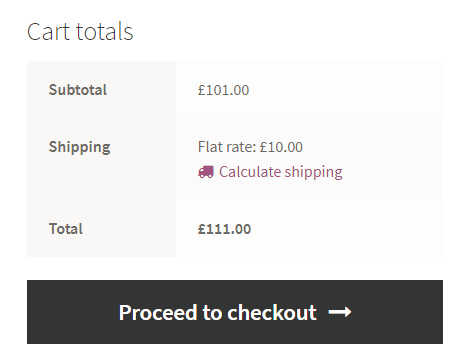
Task: Click the bold £111.00 total amount
Action: (x=224, y=229)
